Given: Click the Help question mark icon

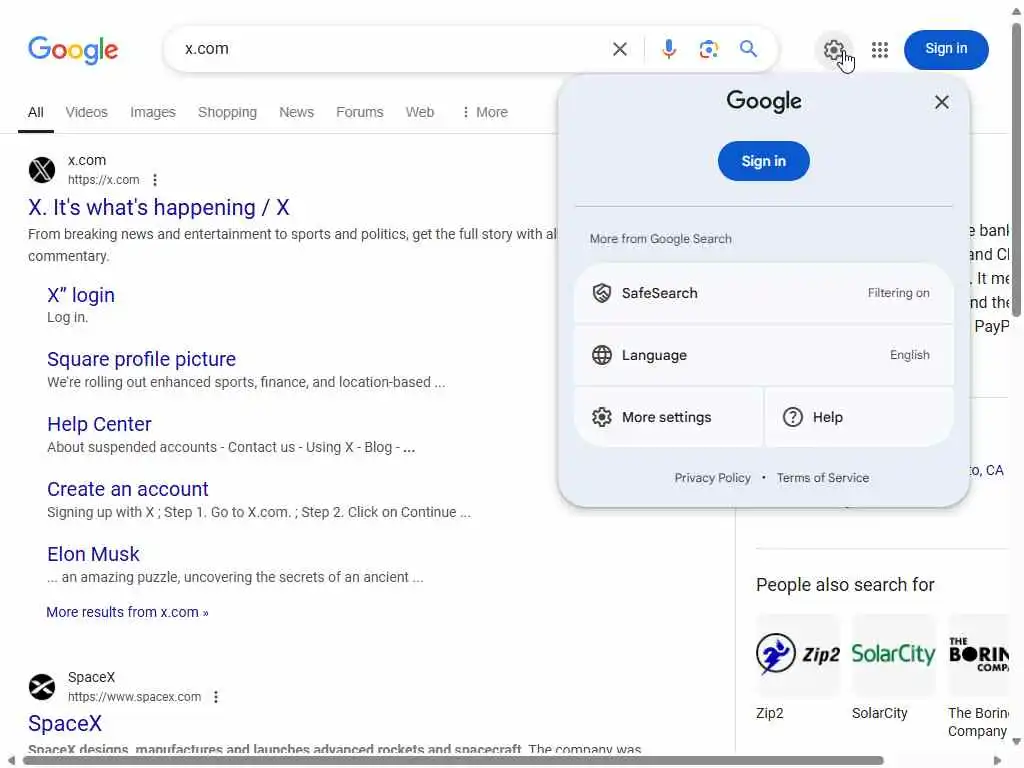Looking at the screenshot, I should click(792, 417).
